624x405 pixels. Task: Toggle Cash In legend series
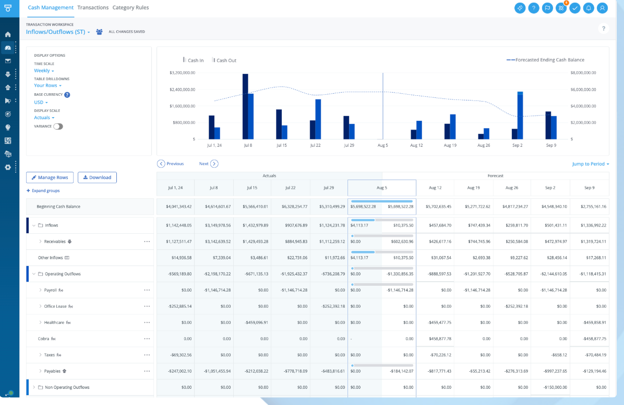tap(194, 60)
